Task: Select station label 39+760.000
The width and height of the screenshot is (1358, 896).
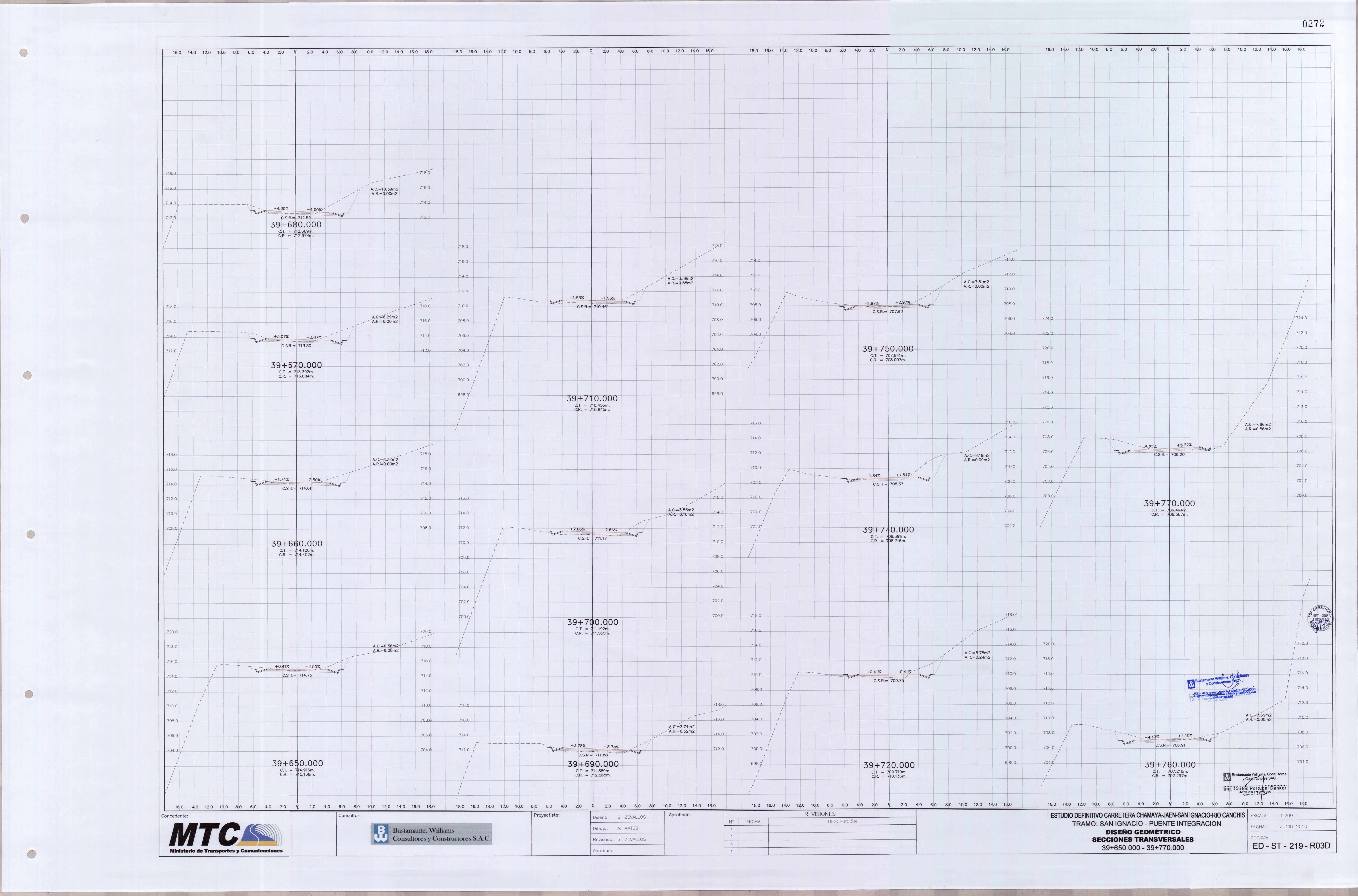Action: (1170, 765)
